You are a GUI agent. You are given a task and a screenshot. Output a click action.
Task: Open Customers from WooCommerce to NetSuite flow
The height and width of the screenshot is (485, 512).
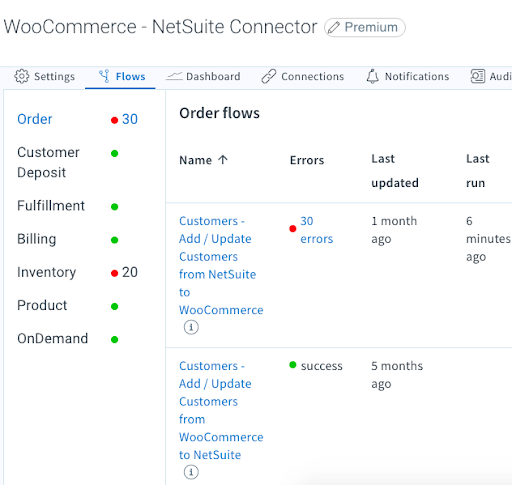[221, 410]
